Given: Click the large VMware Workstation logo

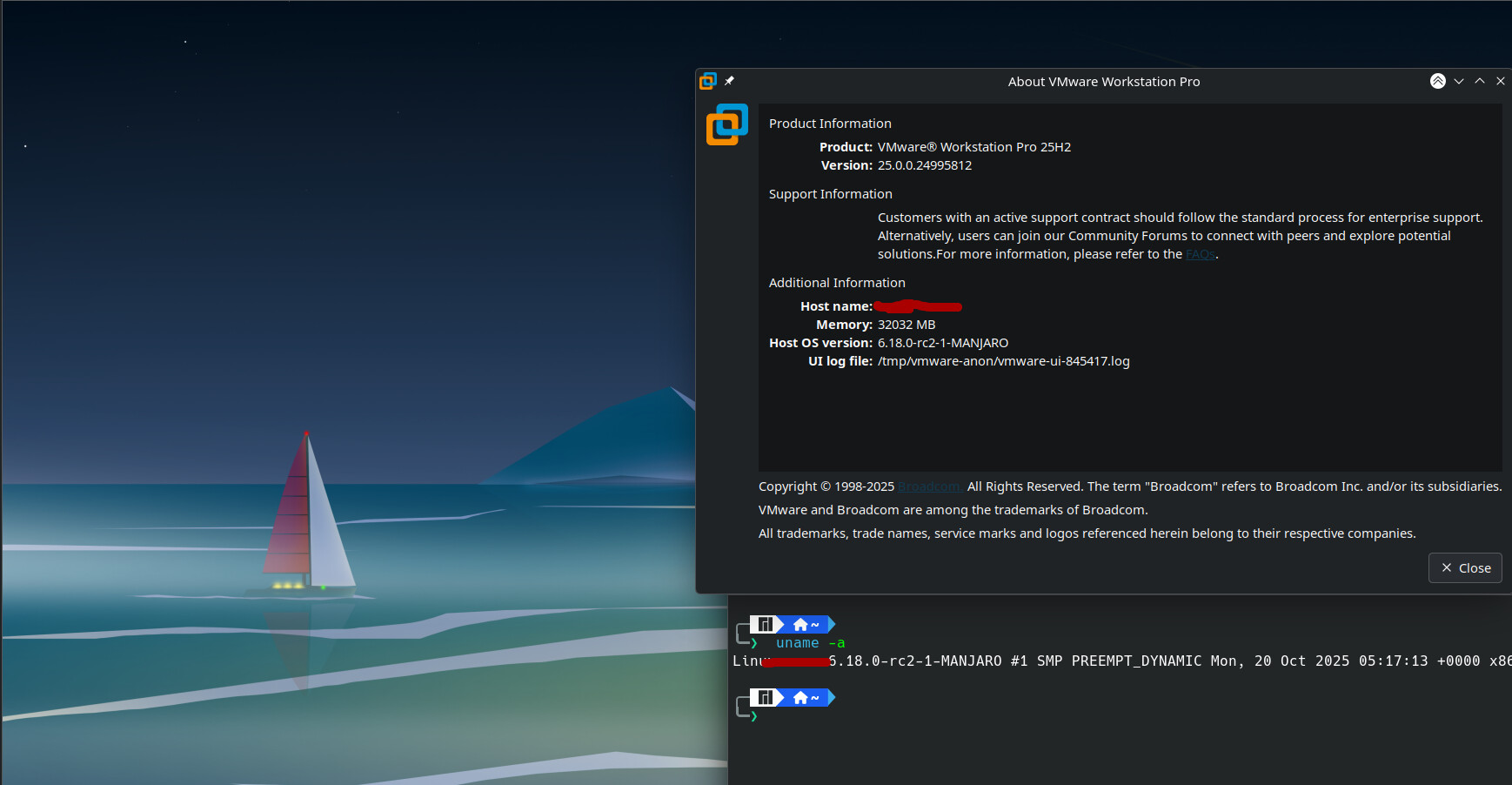Looking at the screenshot, I should pyautogui.click(x=727, y=124).
